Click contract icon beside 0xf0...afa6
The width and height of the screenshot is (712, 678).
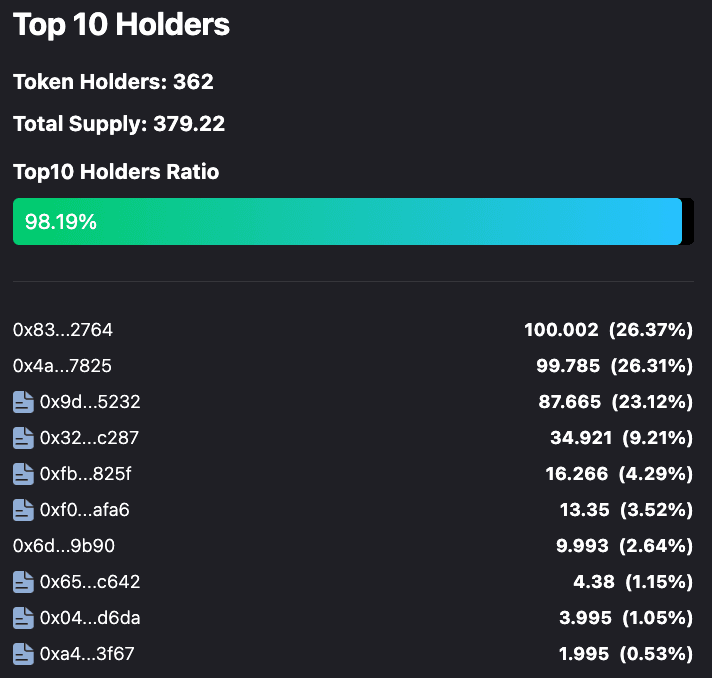[23, 510]
